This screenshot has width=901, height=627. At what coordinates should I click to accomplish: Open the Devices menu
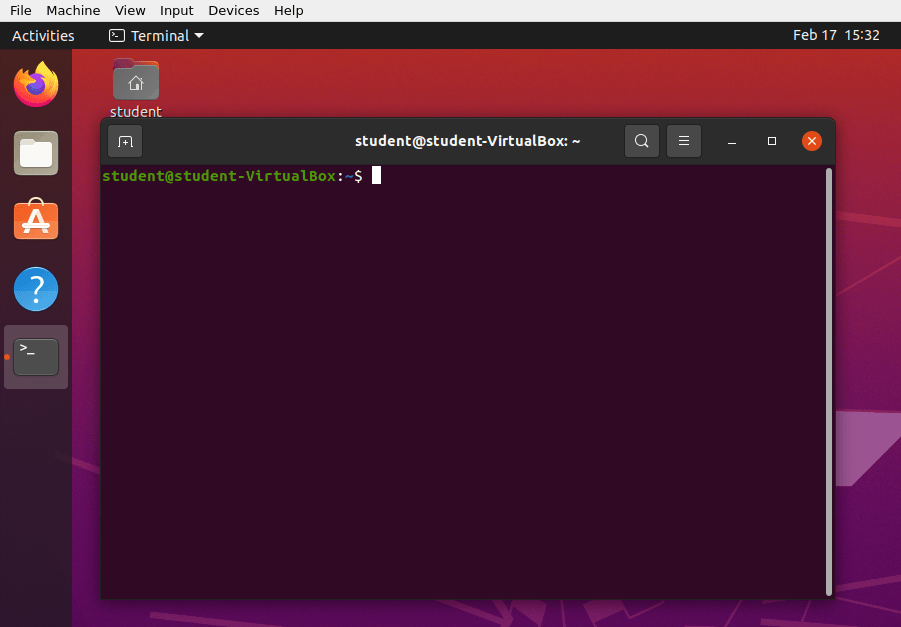click(x=233, y=10)
